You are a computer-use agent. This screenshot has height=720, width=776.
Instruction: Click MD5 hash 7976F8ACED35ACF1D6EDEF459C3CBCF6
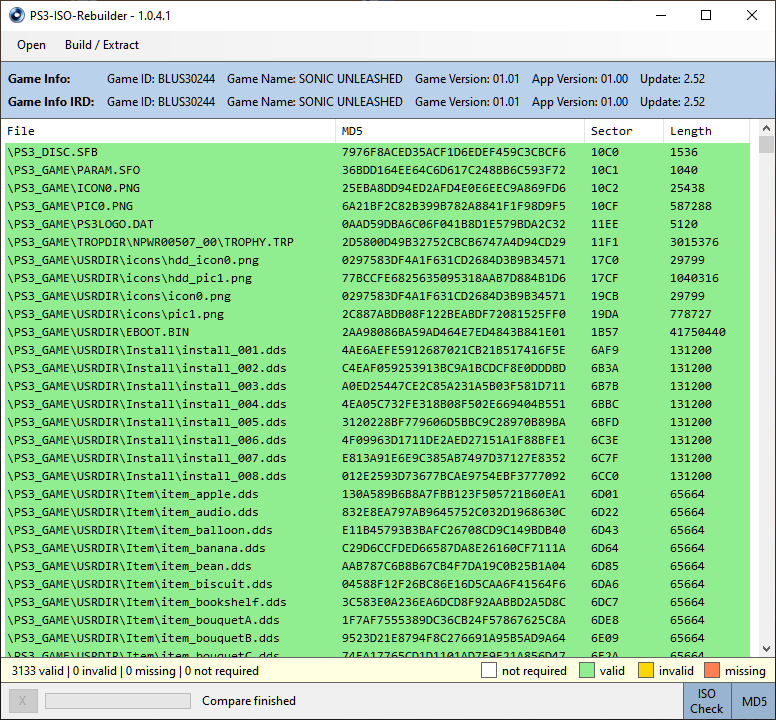coord(453,152)
